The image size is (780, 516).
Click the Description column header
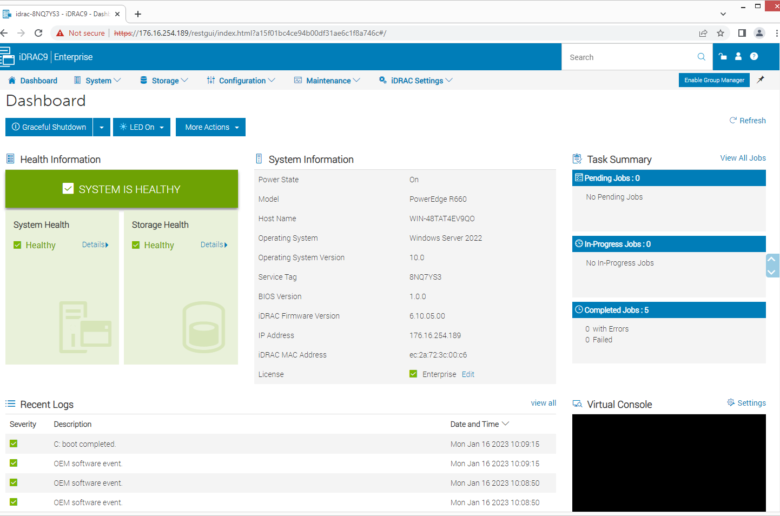pos(73,424)
